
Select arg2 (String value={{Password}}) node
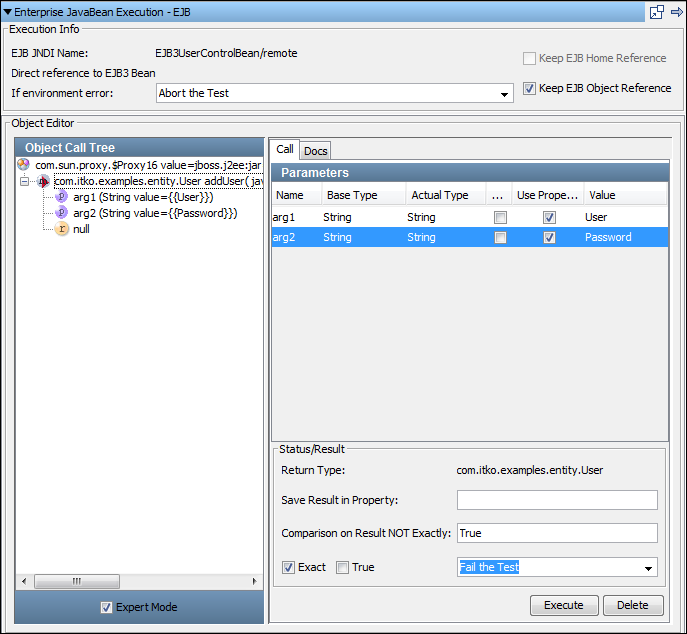point(155,213)
